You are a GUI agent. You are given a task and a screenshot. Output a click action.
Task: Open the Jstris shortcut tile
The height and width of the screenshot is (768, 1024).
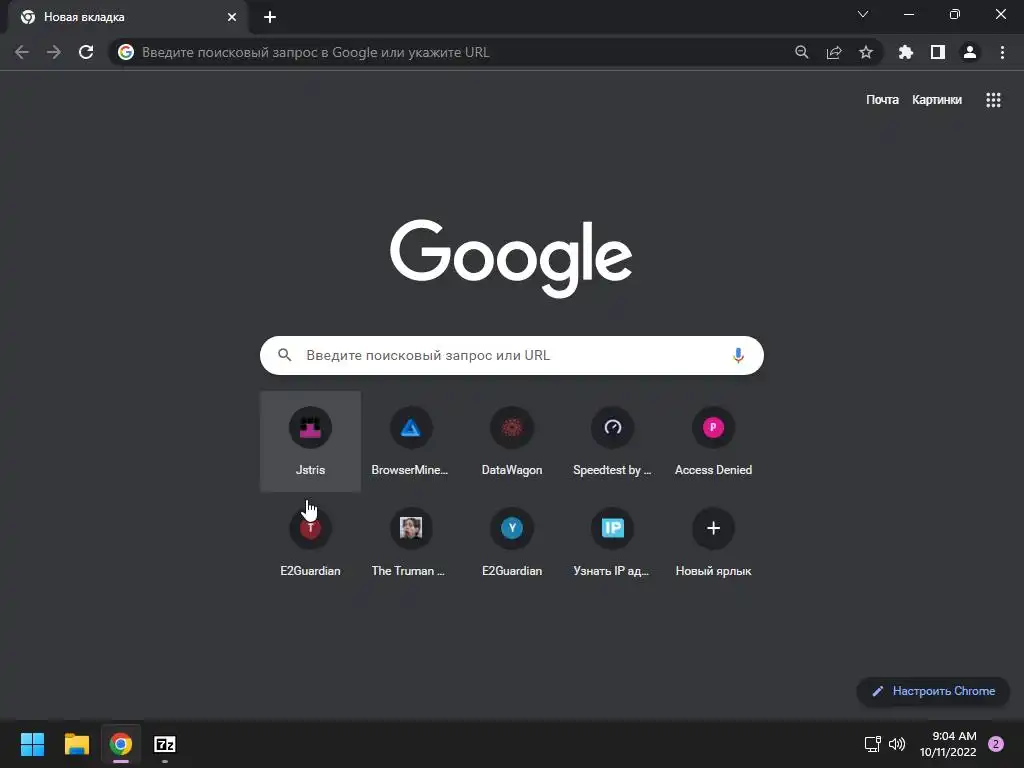pos(310,441)
